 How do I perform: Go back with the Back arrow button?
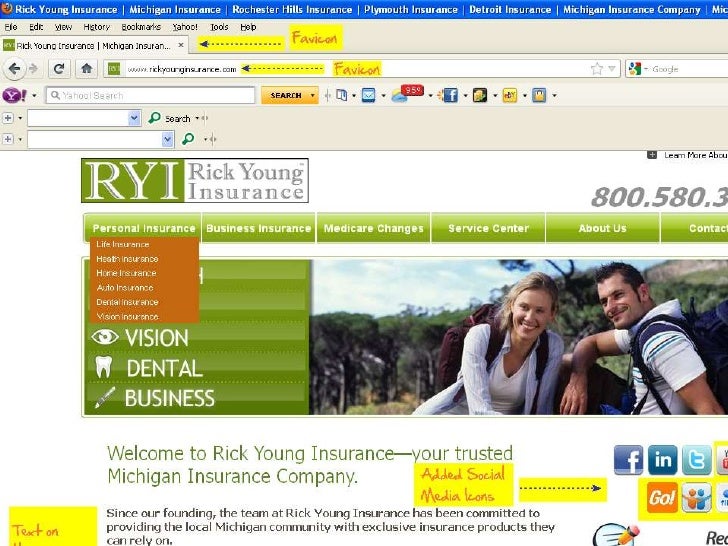(14, 69)
